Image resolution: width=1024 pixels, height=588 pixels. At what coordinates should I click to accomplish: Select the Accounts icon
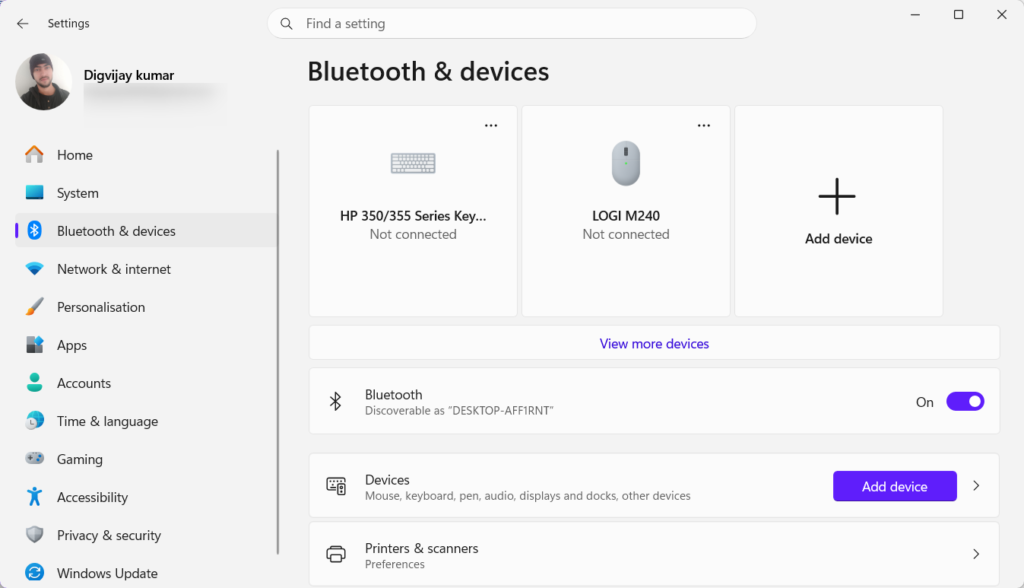[37, 383]
